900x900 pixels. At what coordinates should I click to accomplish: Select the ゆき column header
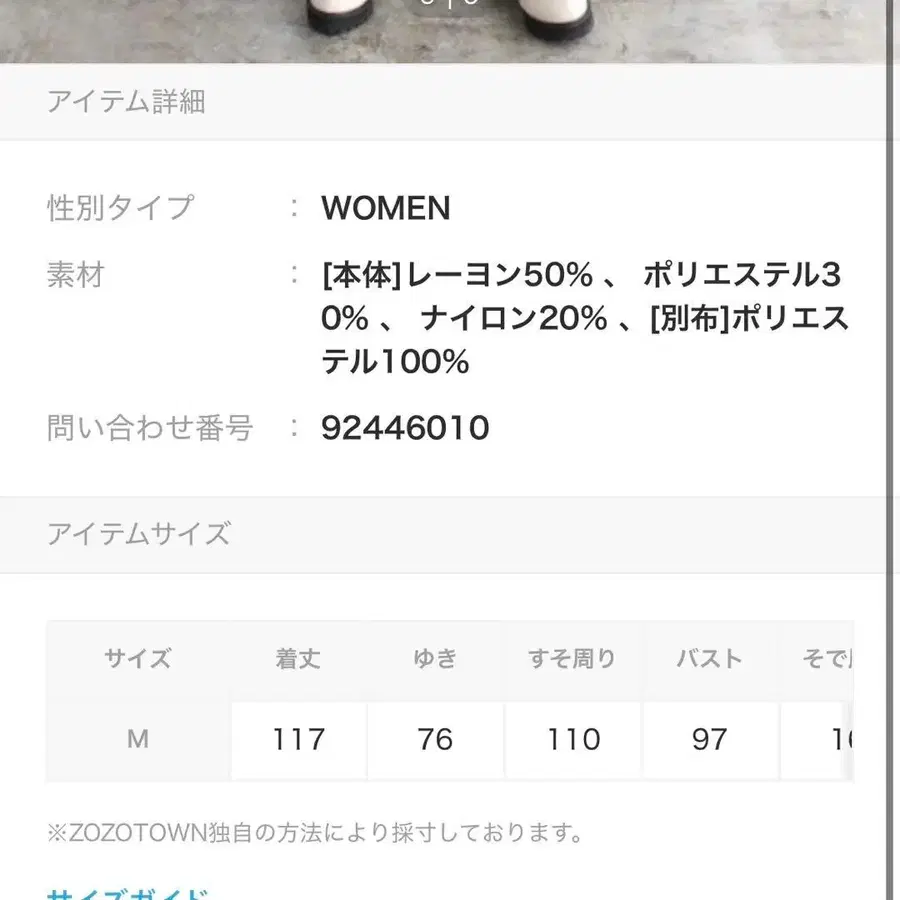[x=434, y=658]
